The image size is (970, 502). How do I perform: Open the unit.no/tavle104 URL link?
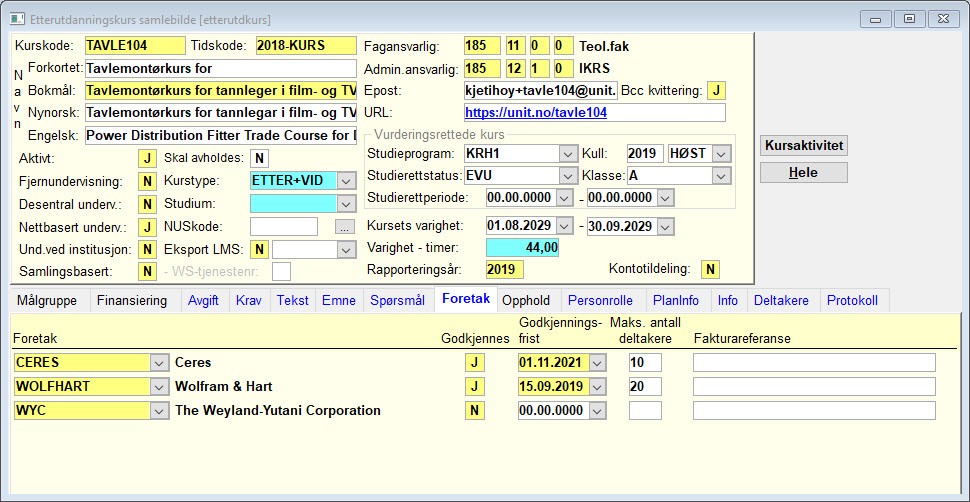(x=536, y=113)
